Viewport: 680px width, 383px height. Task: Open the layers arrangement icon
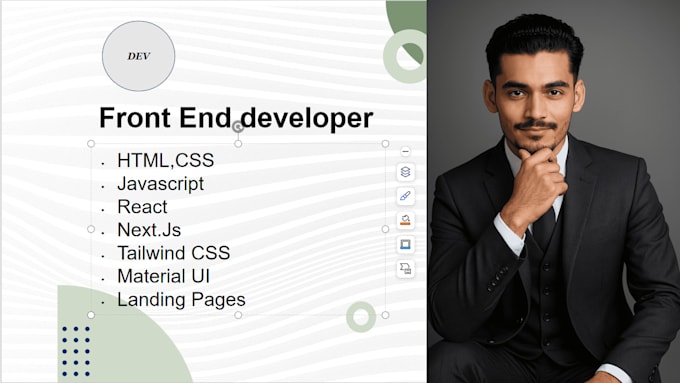pos(405,172)
